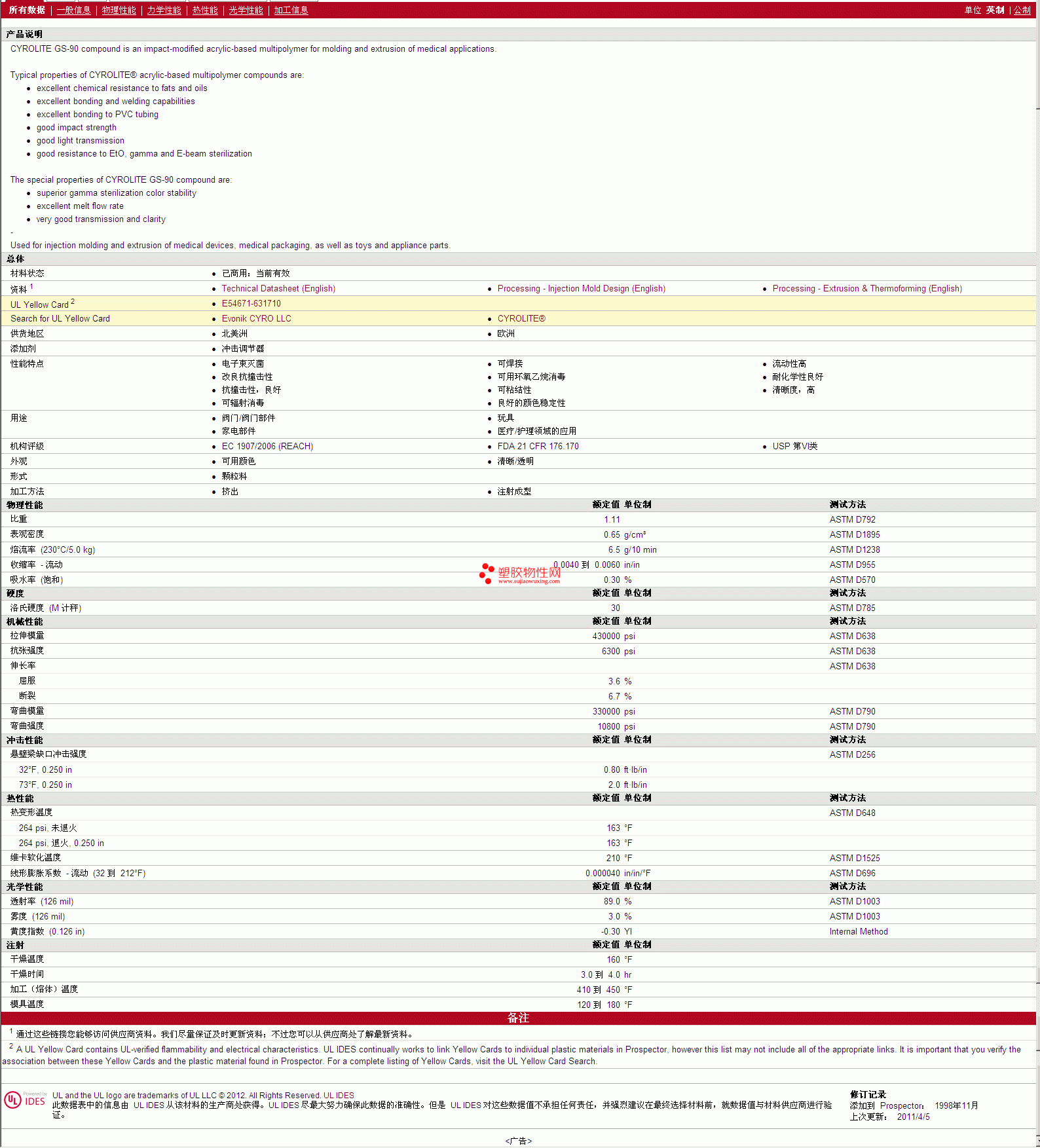Click the 黄度指数 row label
Viewport: 1040px width, 1148px height.
(47, 932)
